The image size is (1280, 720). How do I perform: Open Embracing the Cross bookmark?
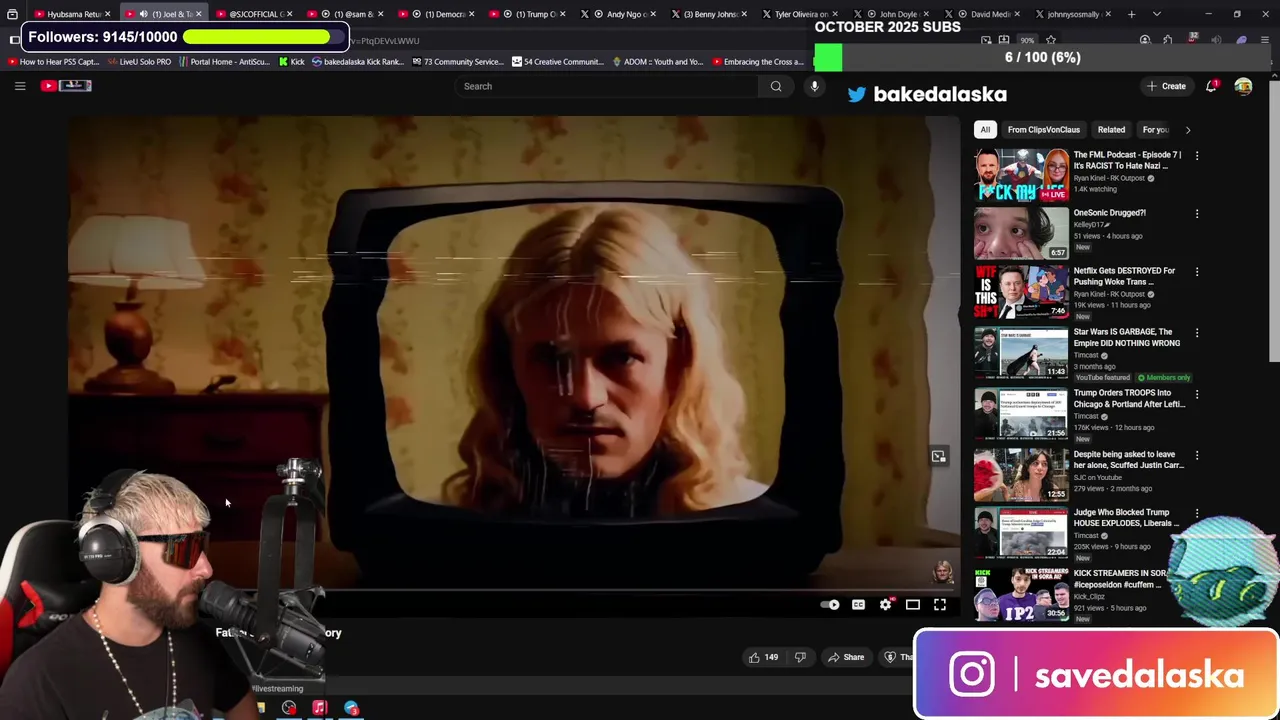tap(758, 62)
